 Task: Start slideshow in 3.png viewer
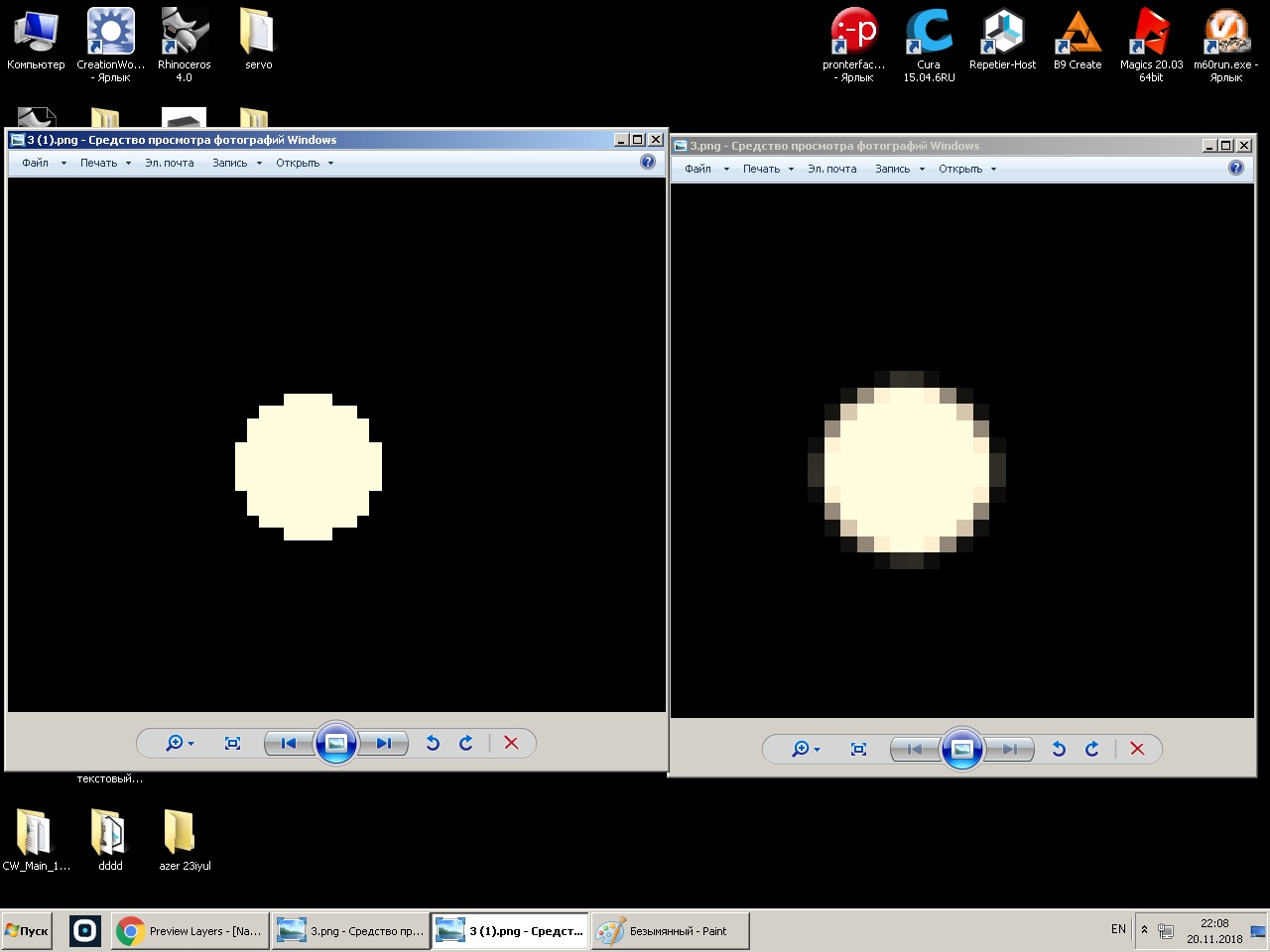pyautogui.click(x=961, y=749)
